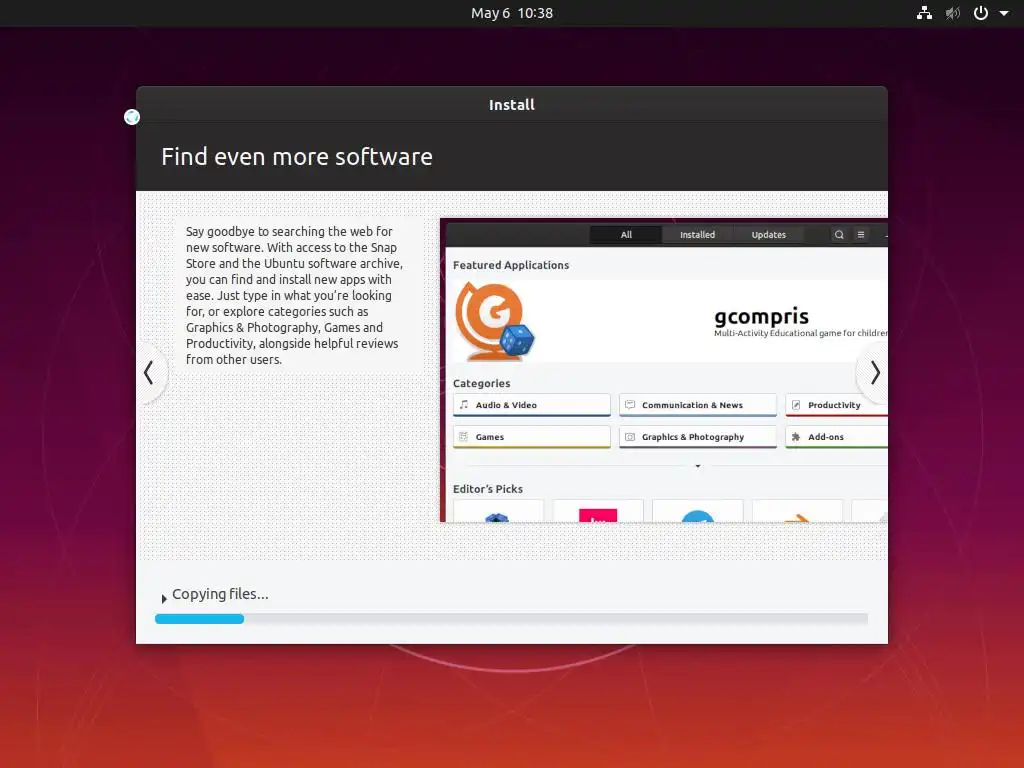Click the pink Editor's Picks app thumbnail

[598, 515]
